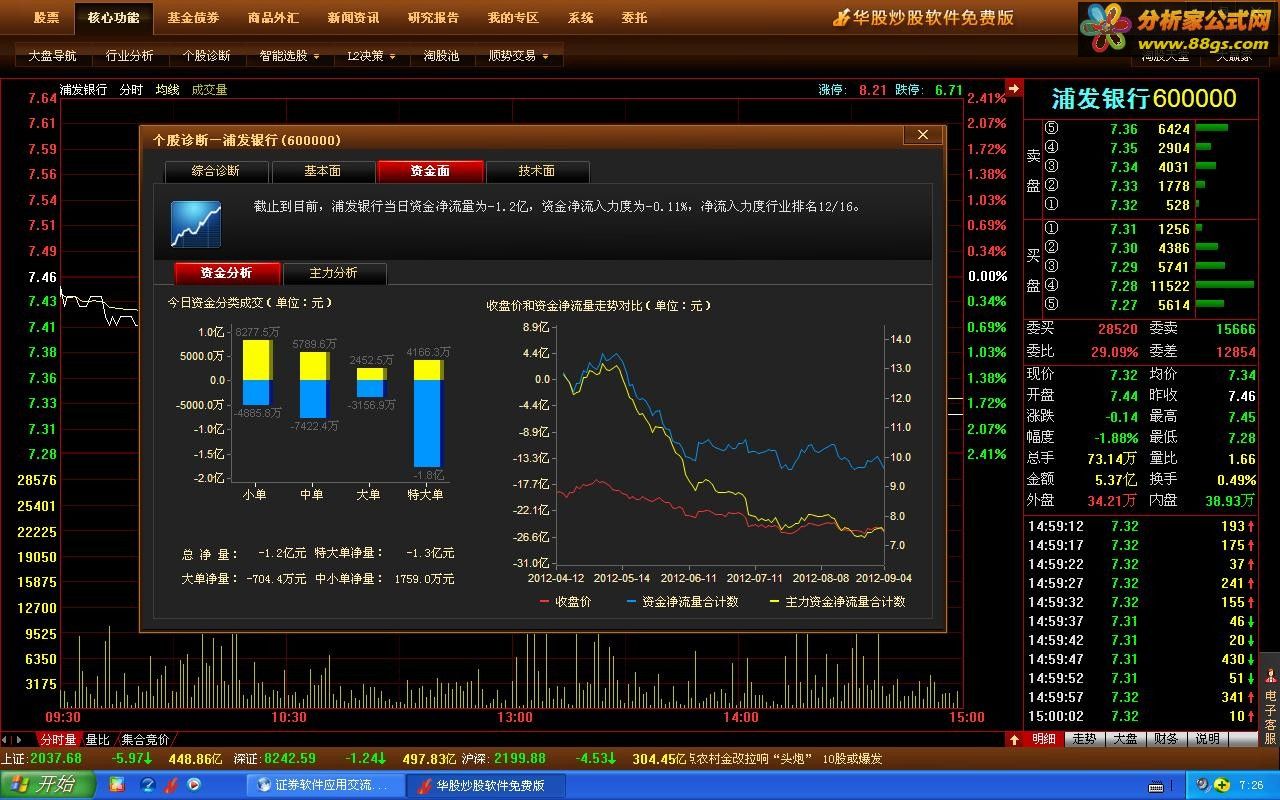Click the 均线 label above chart
The image size is (1280, 800).
(167, 90)
